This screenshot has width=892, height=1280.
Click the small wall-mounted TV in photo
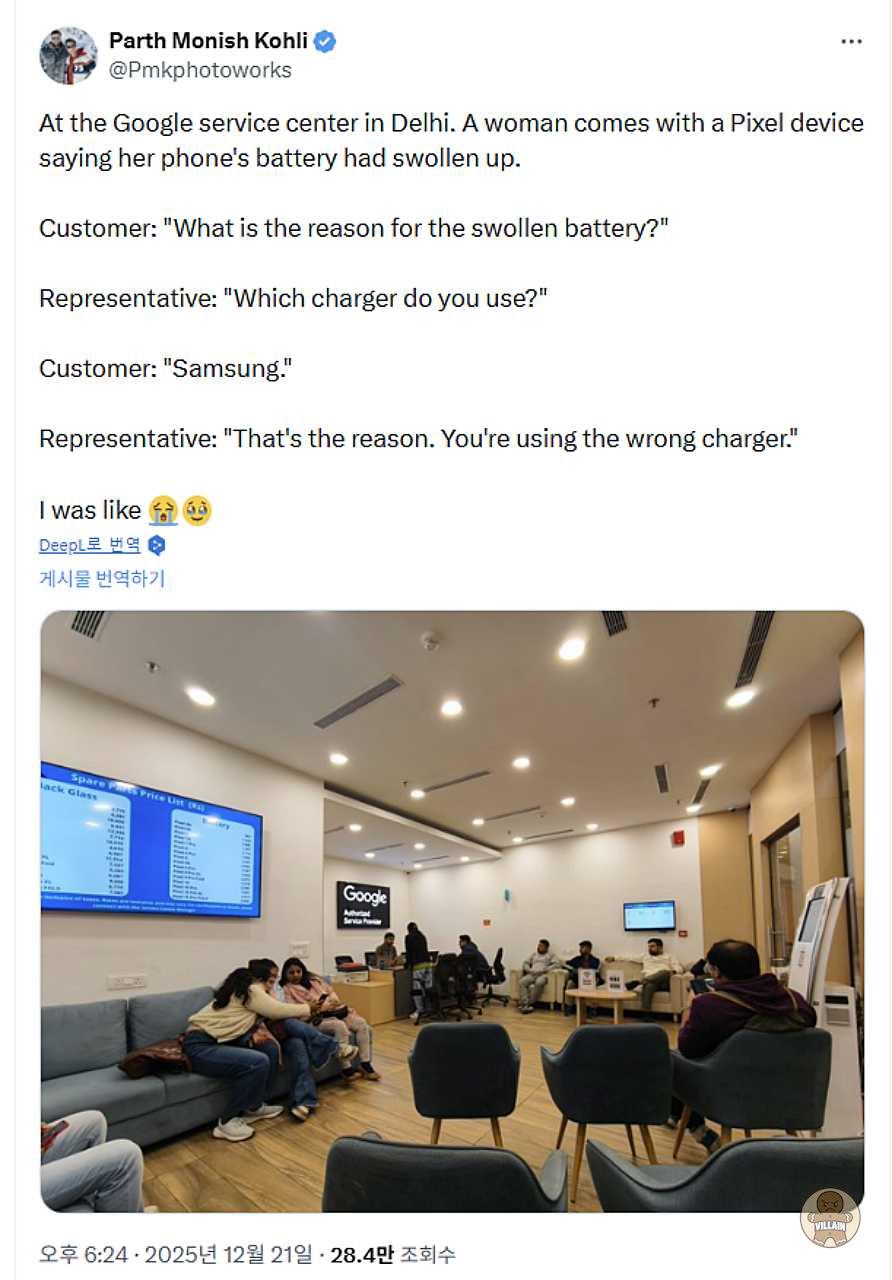tap(649, 915)
